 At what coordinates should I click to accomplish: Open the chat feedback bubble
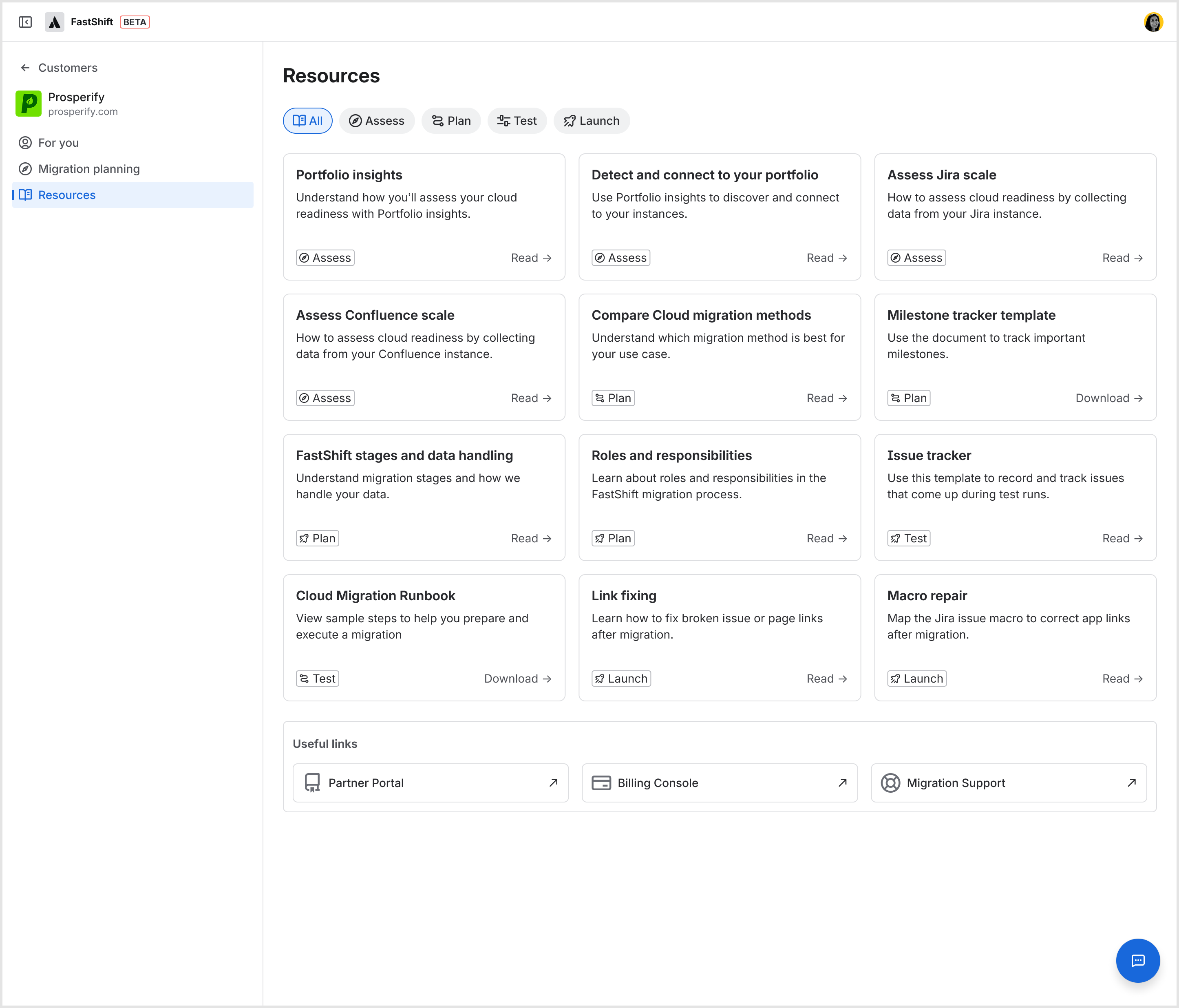tap(1137, 960)
